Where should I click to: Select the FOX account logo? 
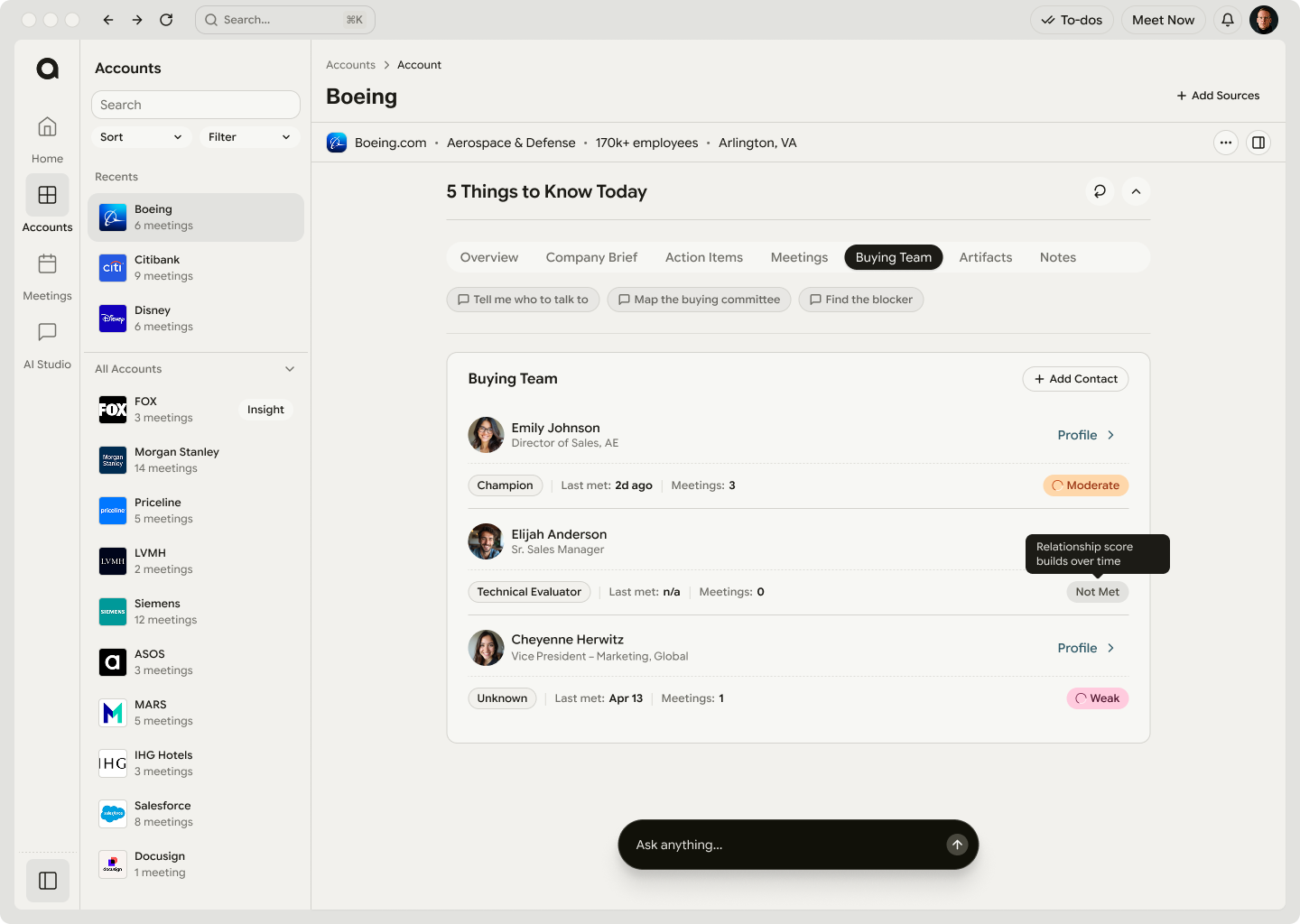pos(113,410)
